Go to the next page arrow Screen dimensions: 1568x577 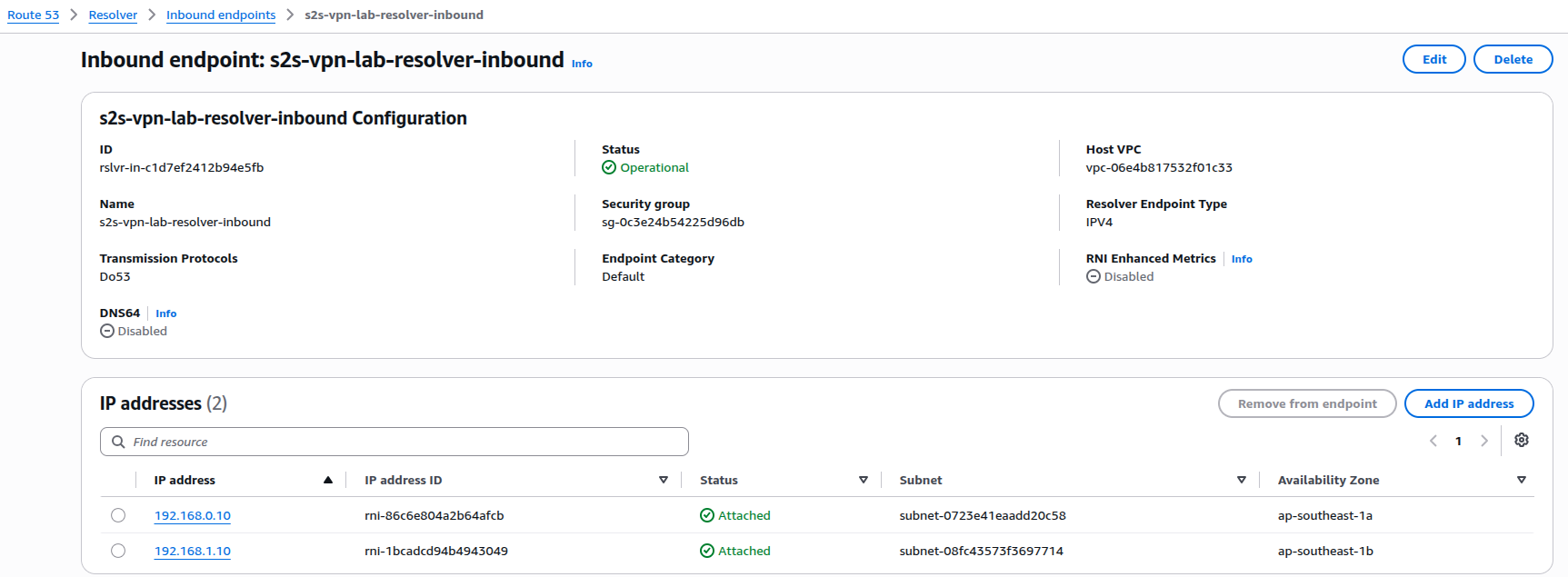(1484, 441)
